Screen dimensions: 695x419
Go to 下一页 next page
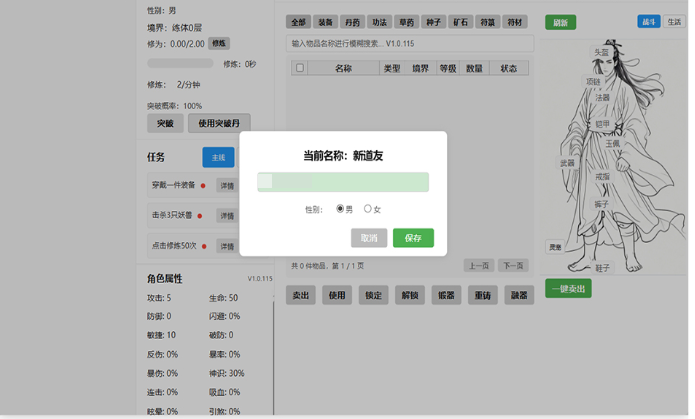click(513, 266)
